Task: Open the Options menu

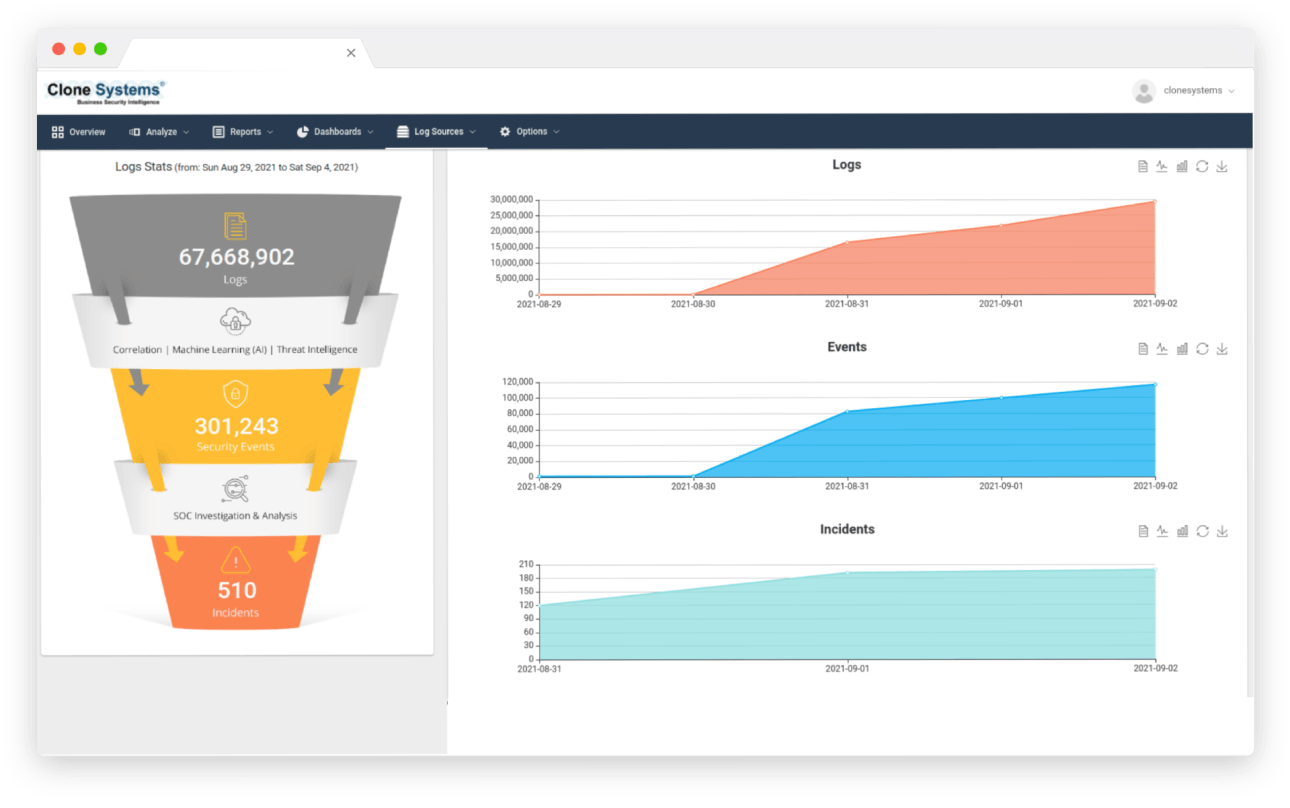Action: (530, 132)
